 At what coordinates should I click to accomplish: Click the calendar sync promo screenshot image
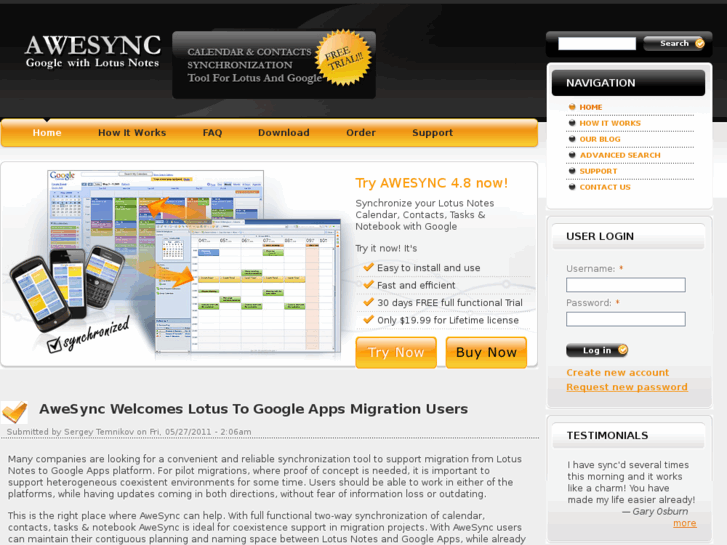coord(175,262)
